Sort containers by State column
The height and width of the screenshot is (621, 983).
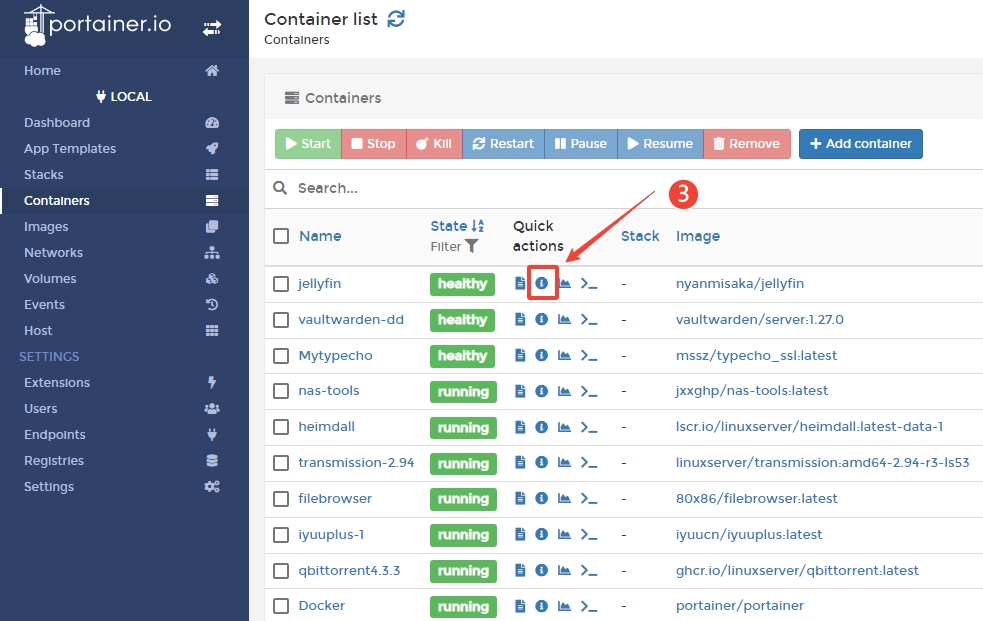(457, 226)
